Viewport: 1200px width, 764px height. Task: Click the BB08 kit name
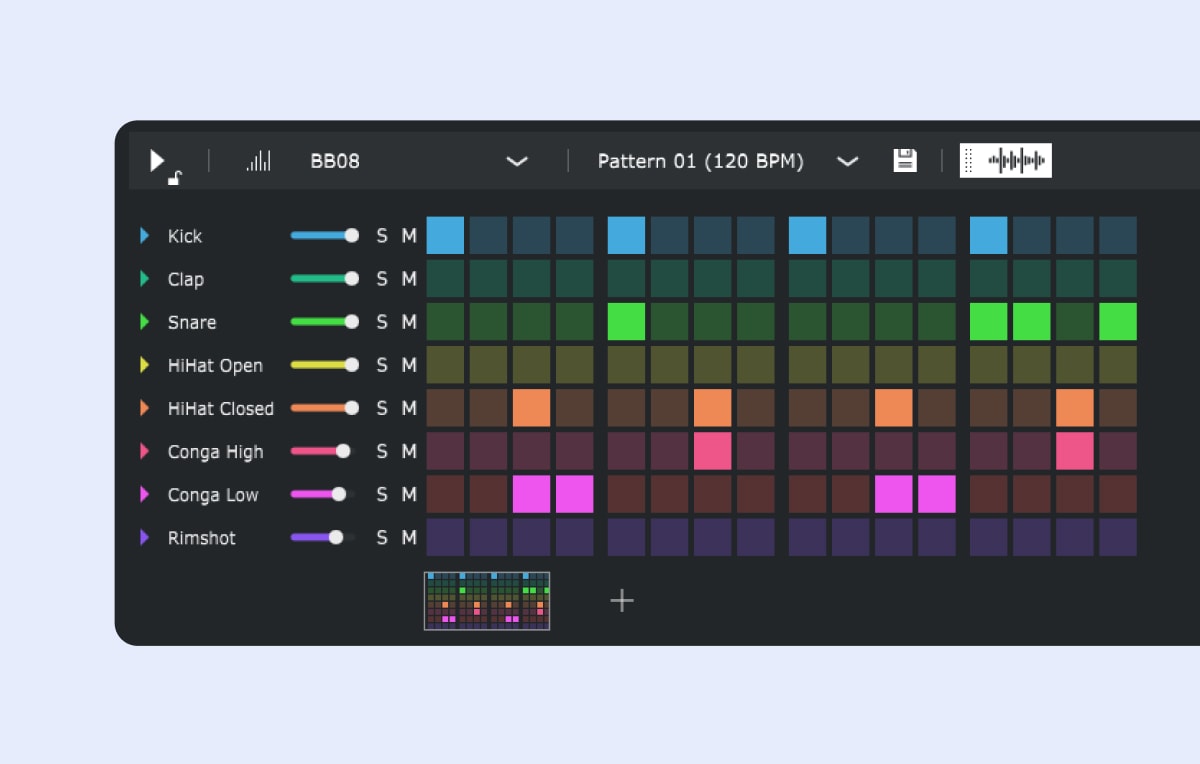[335, 161]
